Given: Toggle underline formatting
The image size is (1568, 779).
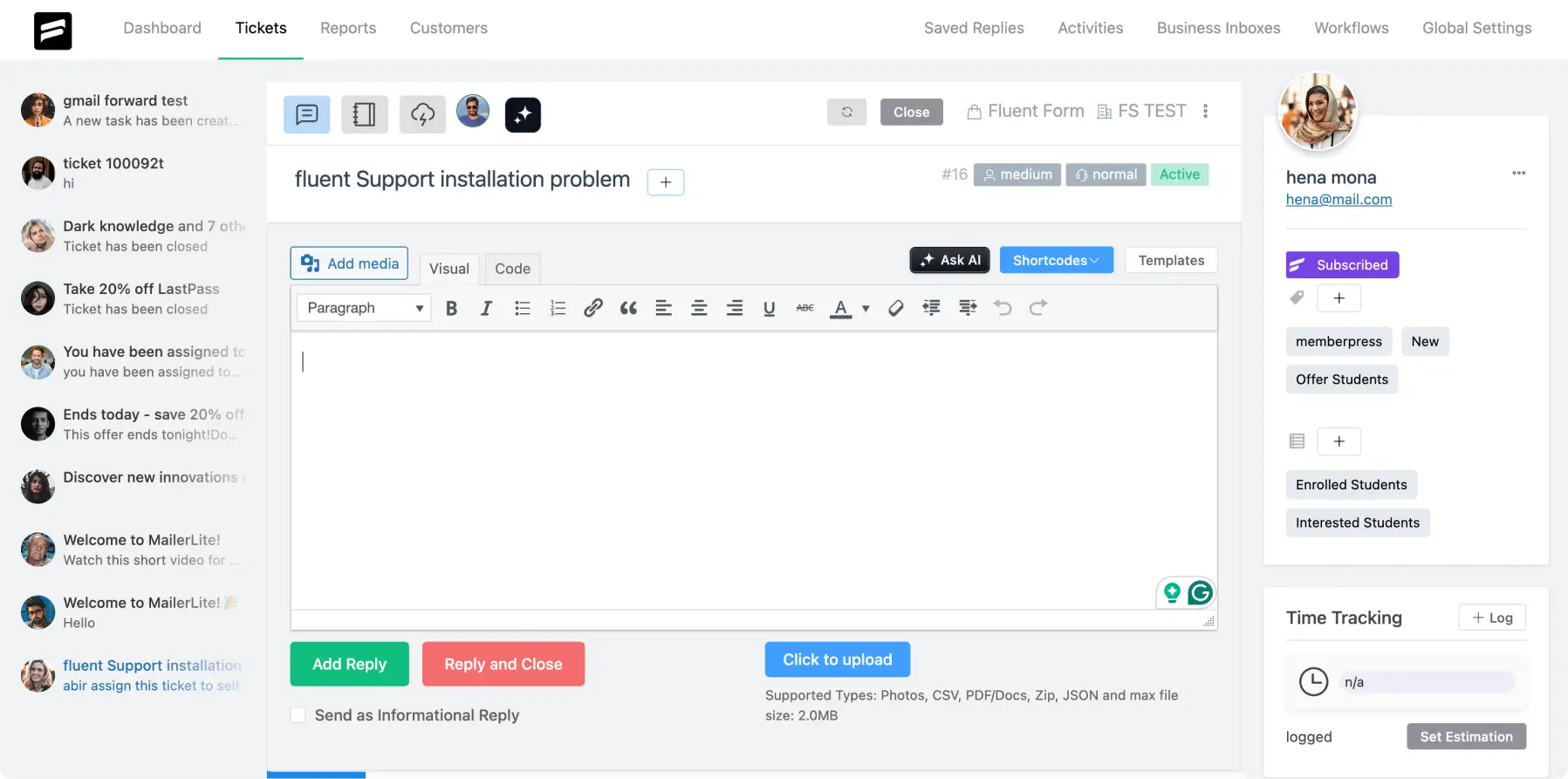Looking at the screenshot, I should click(x=769, y=308).
